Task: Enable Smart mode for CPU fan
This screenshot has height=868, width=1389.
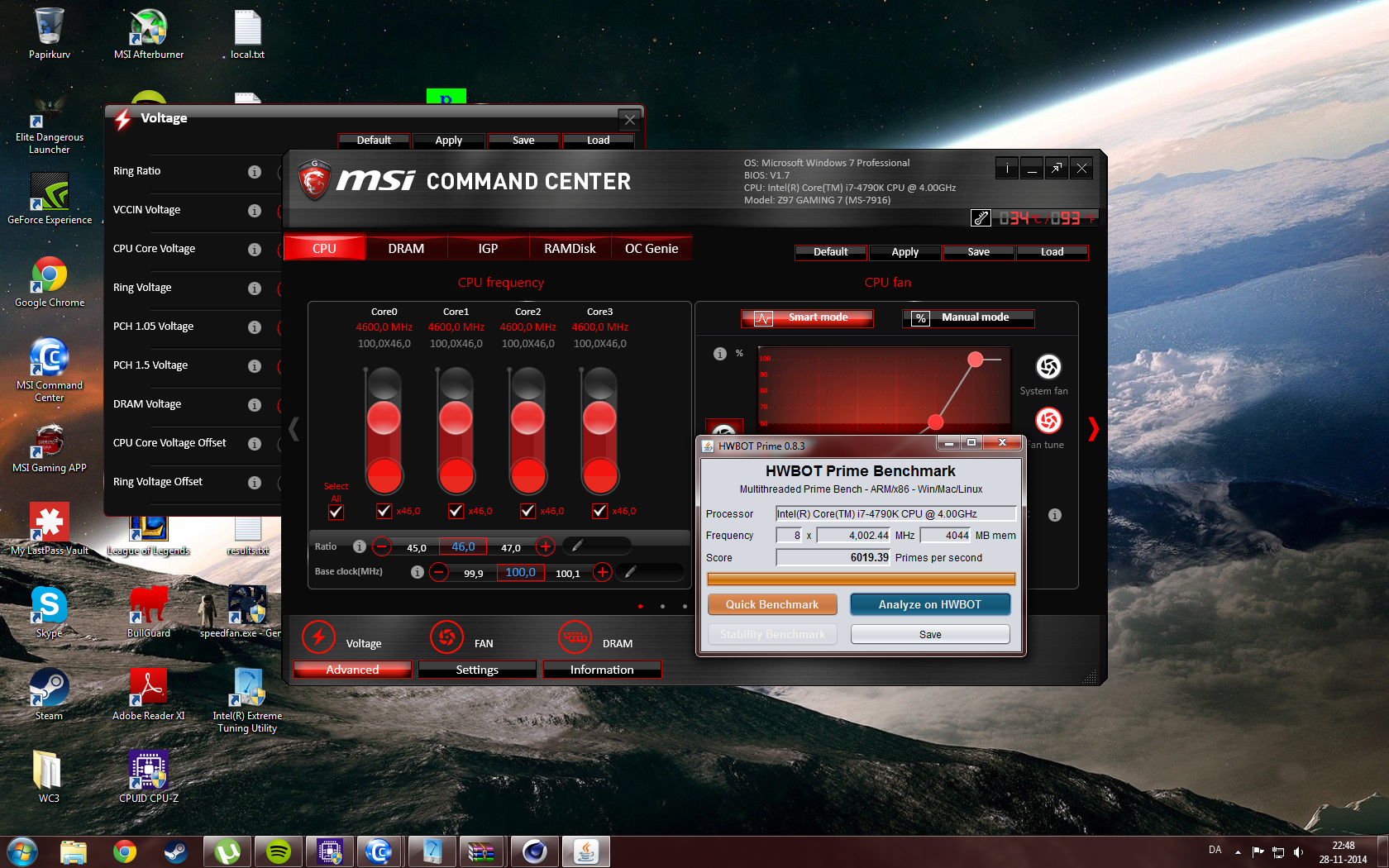Action: (x=807, y=318)
